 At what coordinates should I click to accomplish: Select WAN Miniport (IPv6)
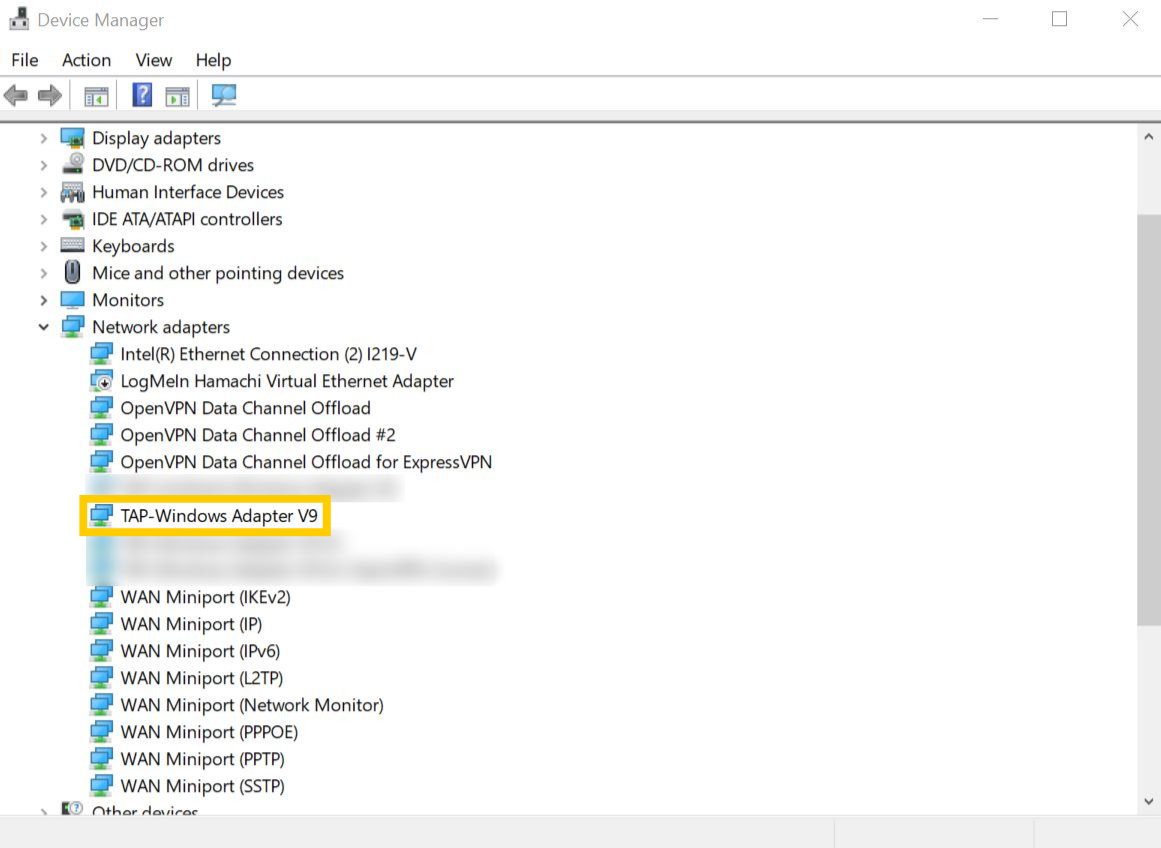201,651
